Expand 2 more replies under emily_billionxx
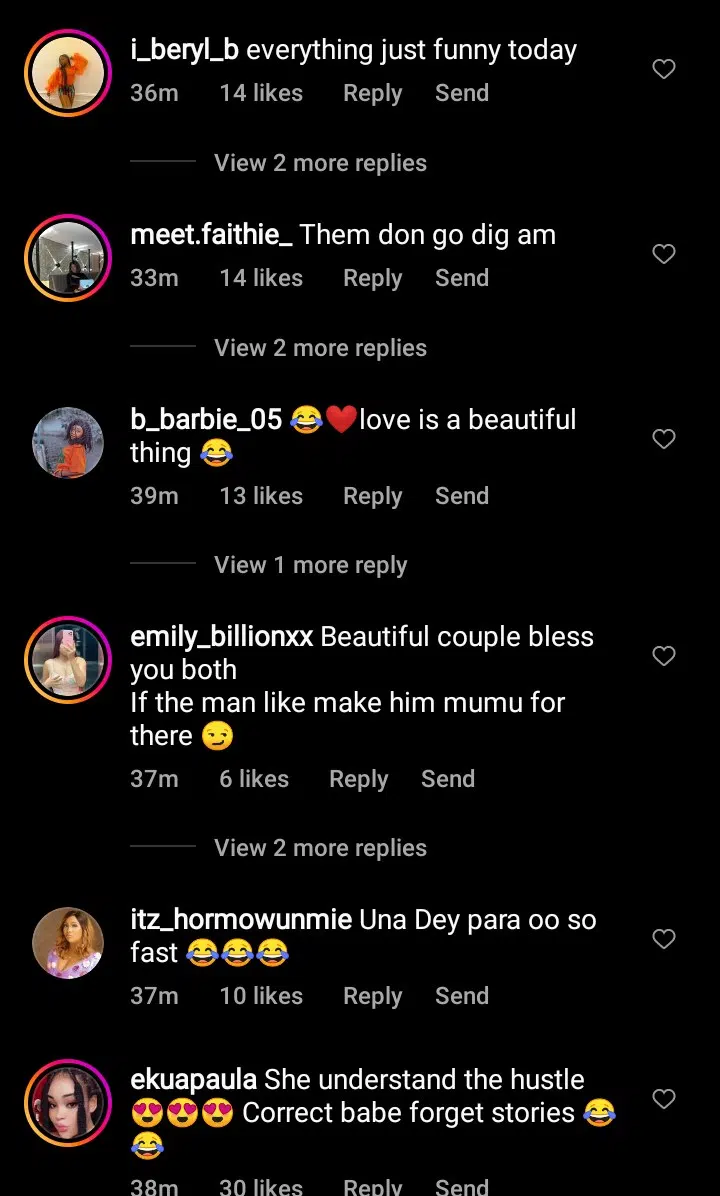The height and width of the screenshot is (1196, 720). coord(320,848)
